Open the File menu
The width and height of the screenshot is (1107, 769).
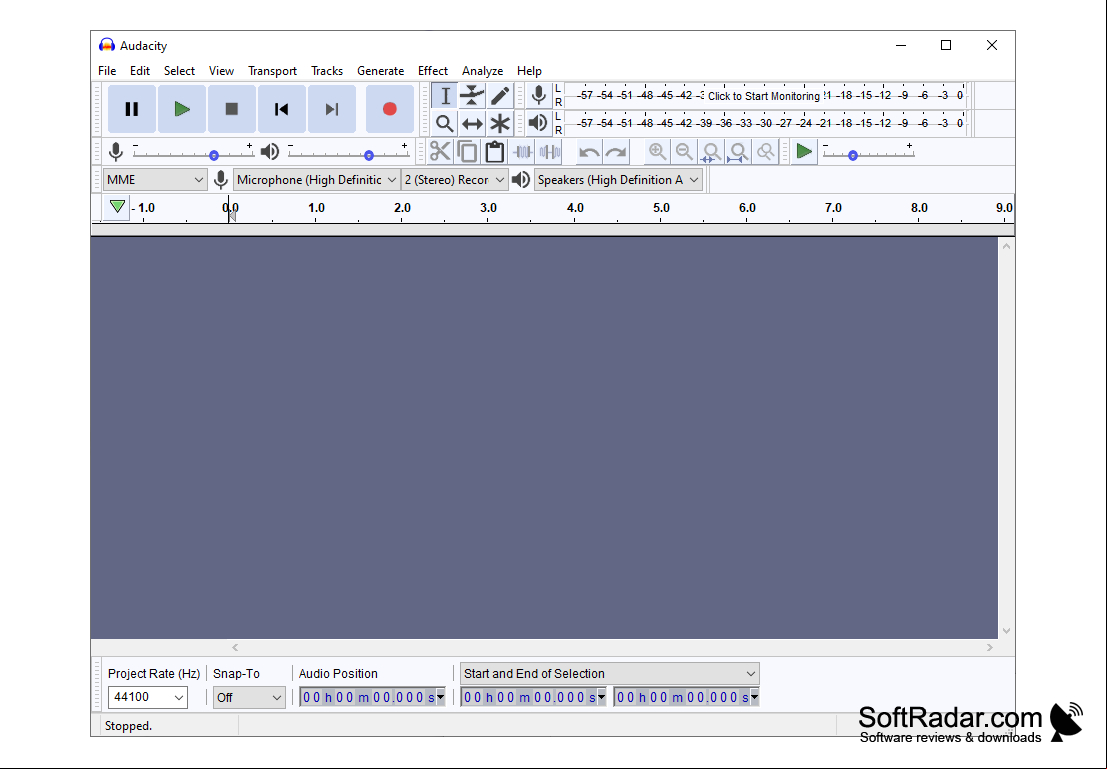click(x=107, y=71)
